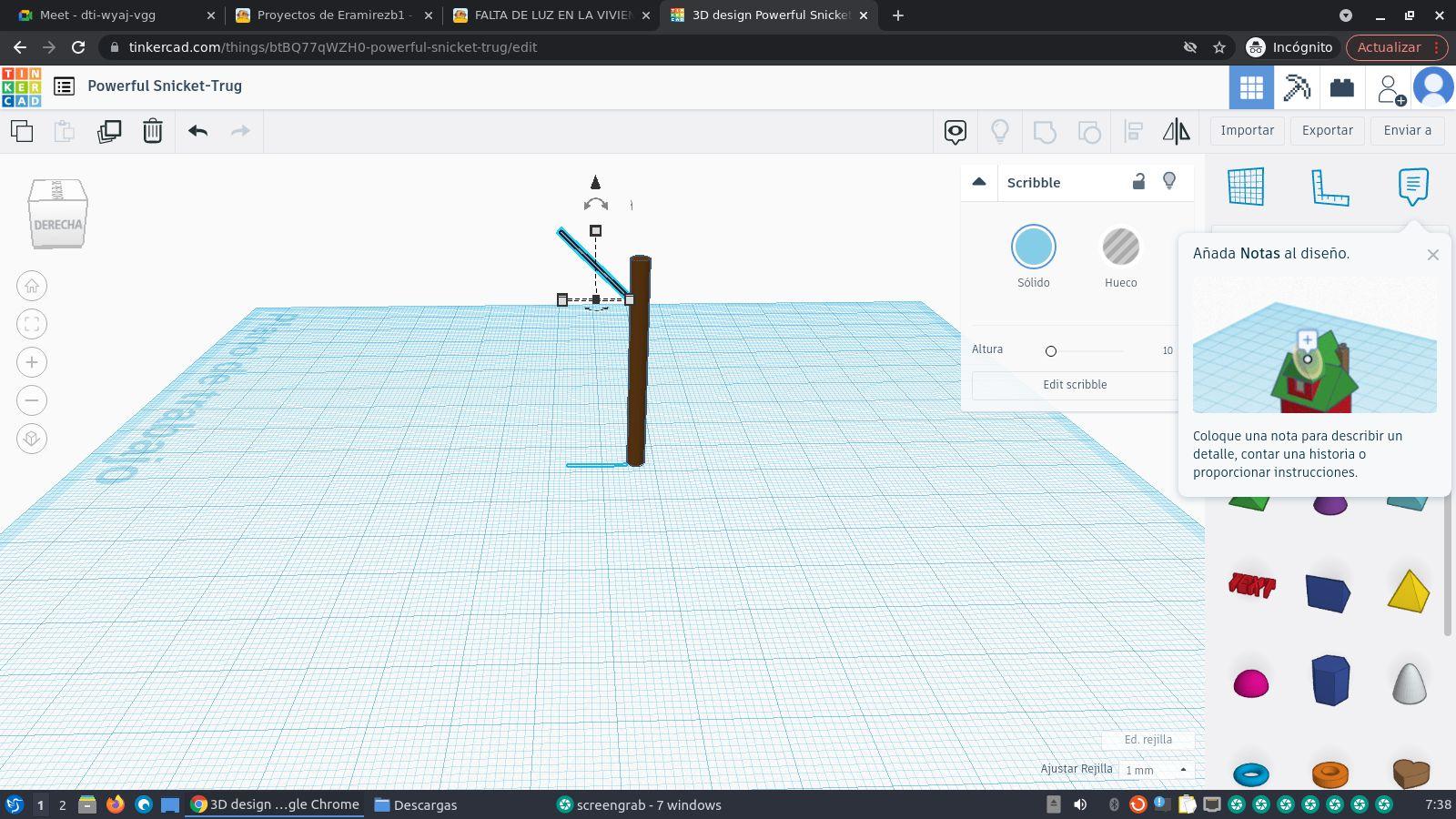Zoom in with the plus button
This screenshot has width=1456, height=819.
[x=32, y=362]
